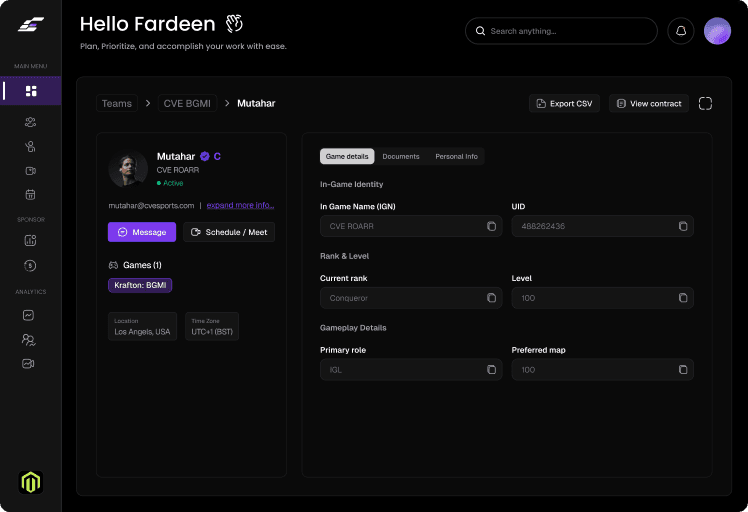
Task: Switch to the Personal Info tab
Action: tap(456, 156)
